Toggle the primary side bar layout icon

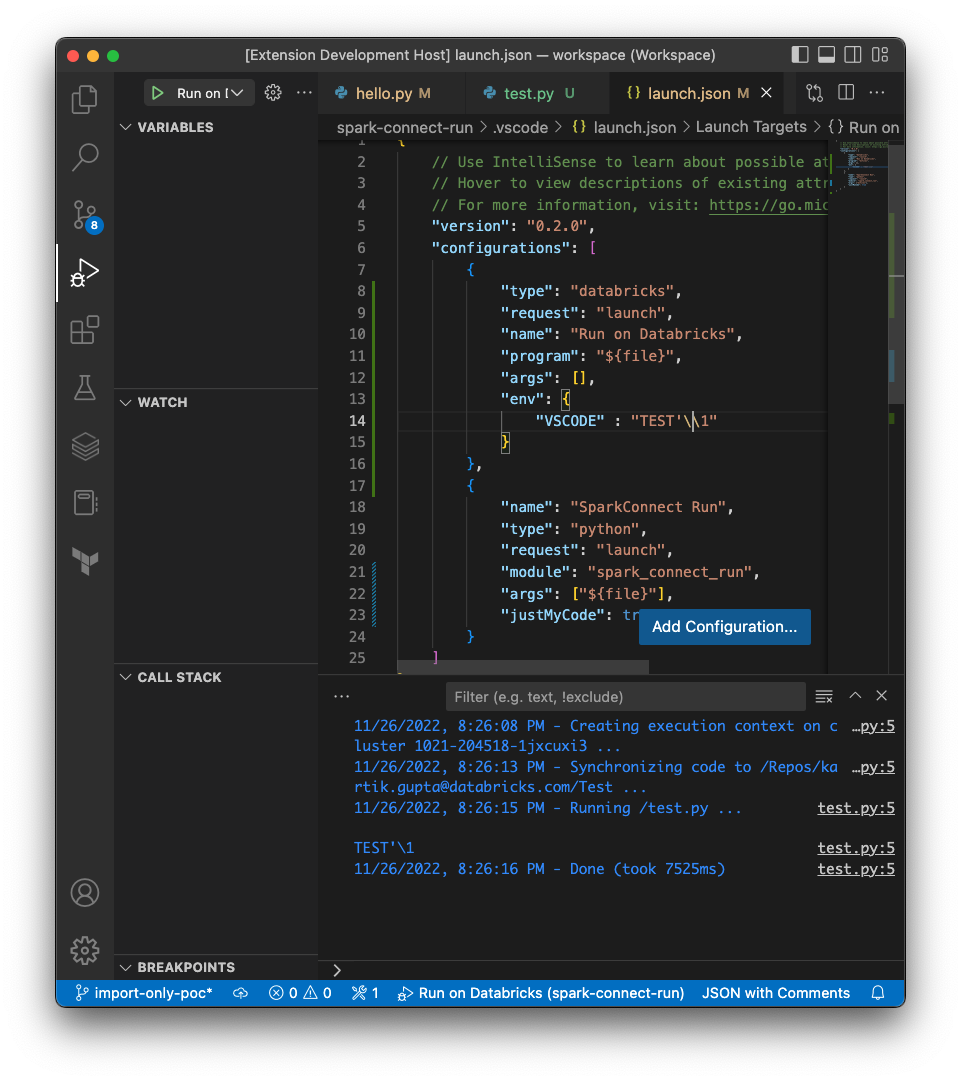click(800, 54)
